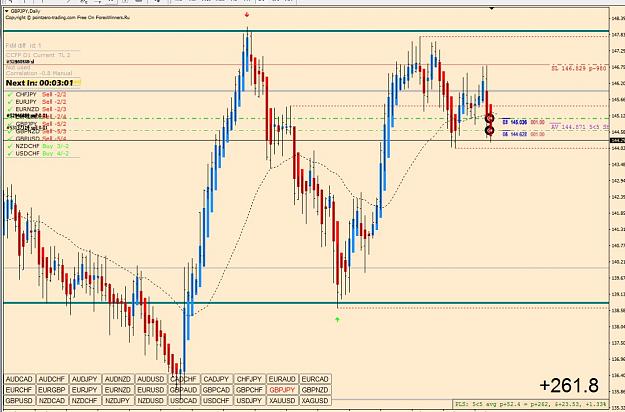Screen dimensions: 625x412
Task: Switch chart to AUDCHF
Action: point(52,379)
